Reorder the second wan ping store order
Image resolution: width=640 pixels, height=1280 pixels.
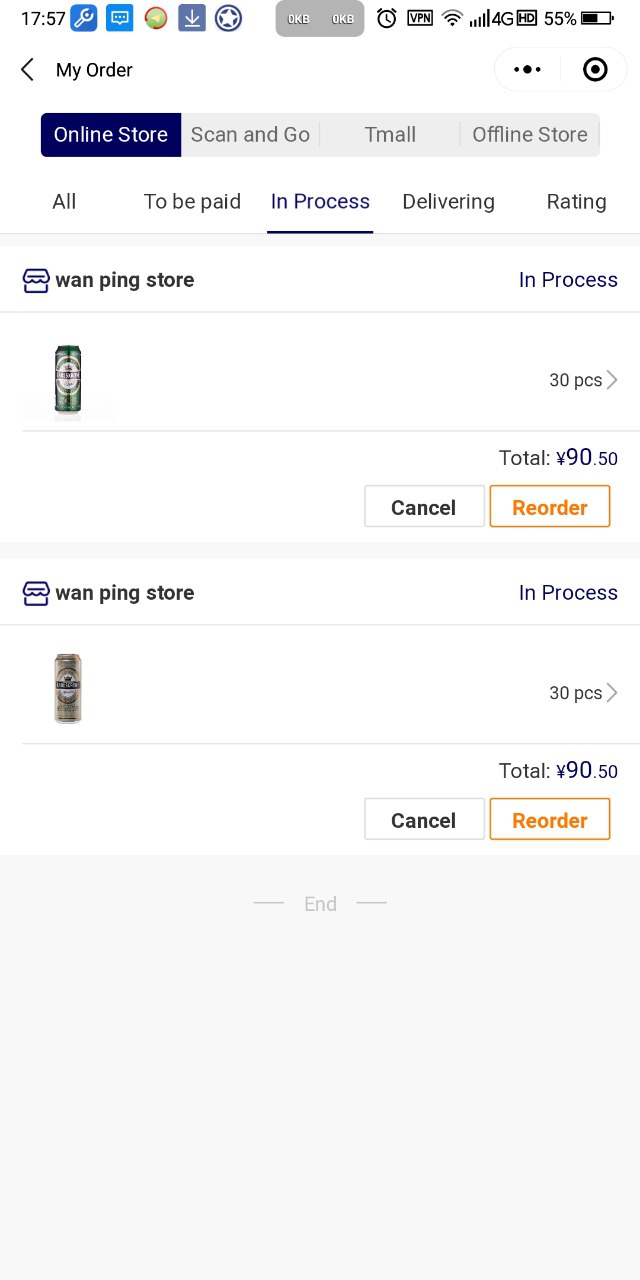click(x=550, y=820)
